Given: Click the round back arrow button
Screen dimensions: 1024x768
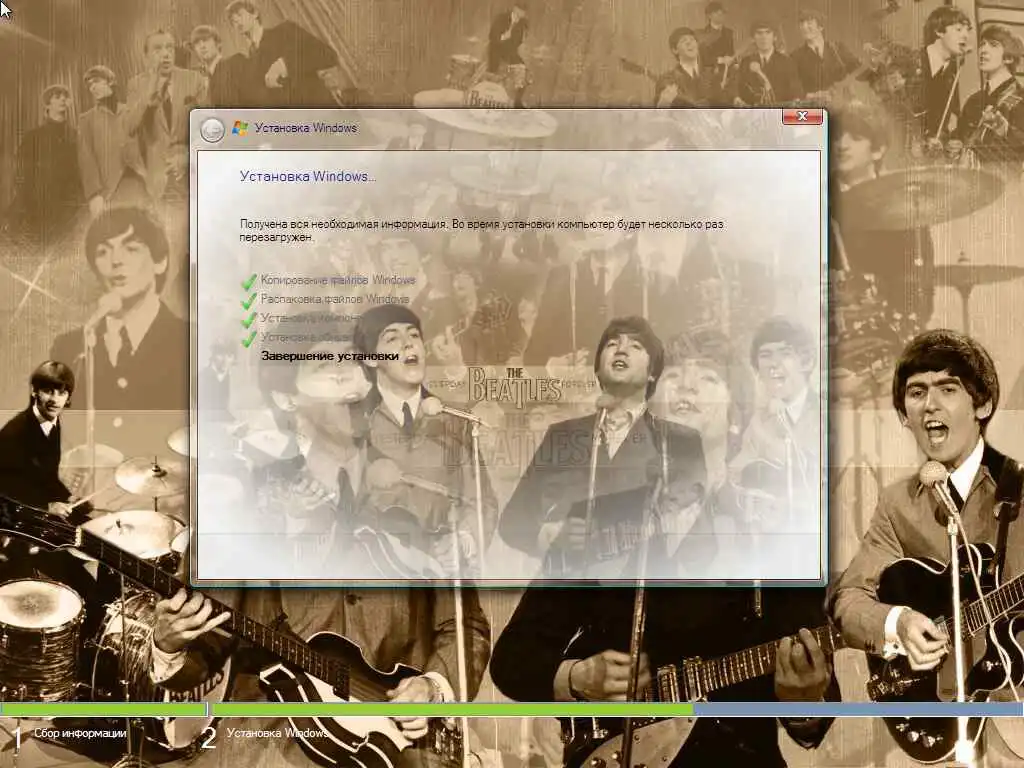Looking at the screenshot, I should click(212, 130).
